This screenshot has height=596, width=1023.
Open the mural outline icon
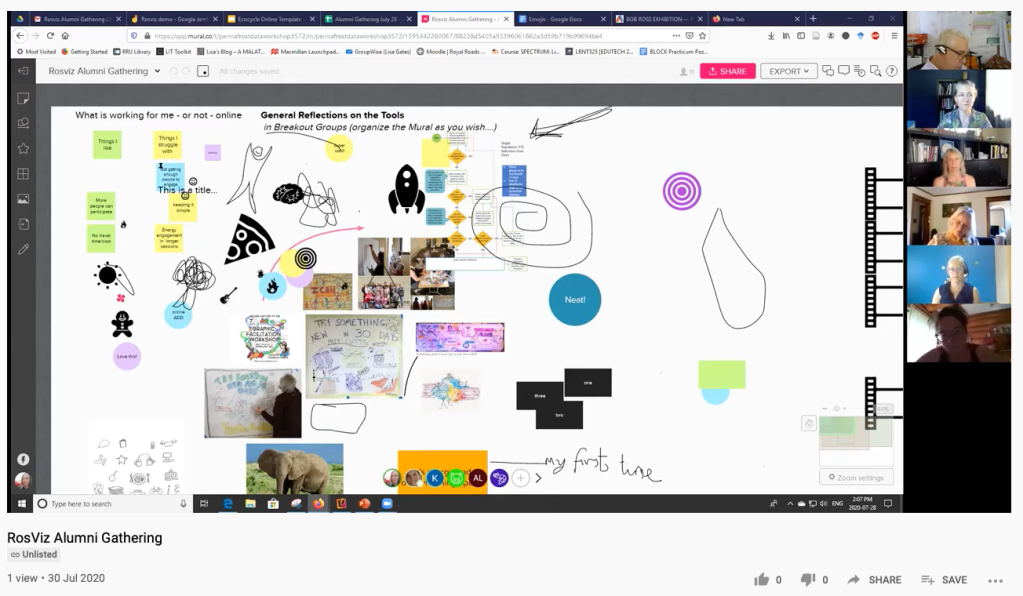tap(203, 71)
